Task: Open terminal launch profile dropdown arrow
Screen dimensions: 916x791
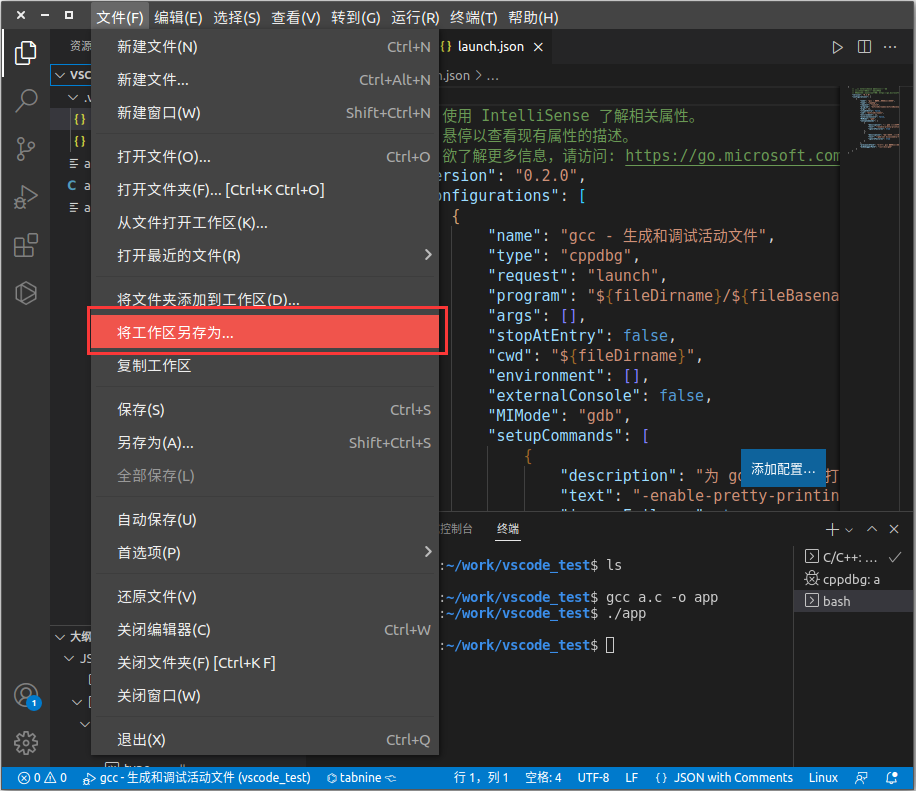Action: pyautogui.click(x=849, y=530)
